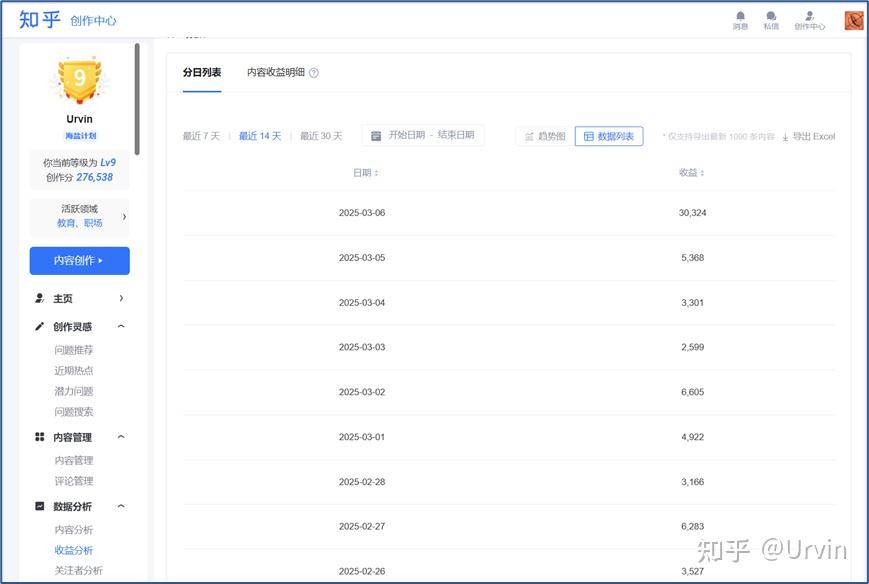Open 潜力问题 in sidebar
Screen dimensions: 869x584
point(74,391)
